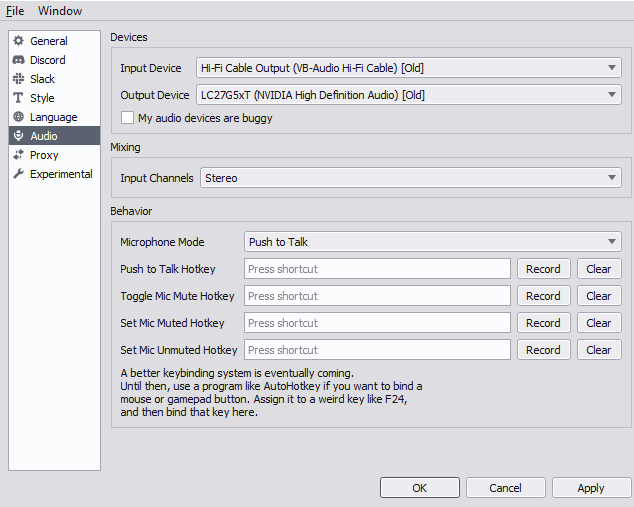This screenshot has width=634, height=507.
Task: Focus the Set Mic Muted Hotkey field
Action: point(377,323)
